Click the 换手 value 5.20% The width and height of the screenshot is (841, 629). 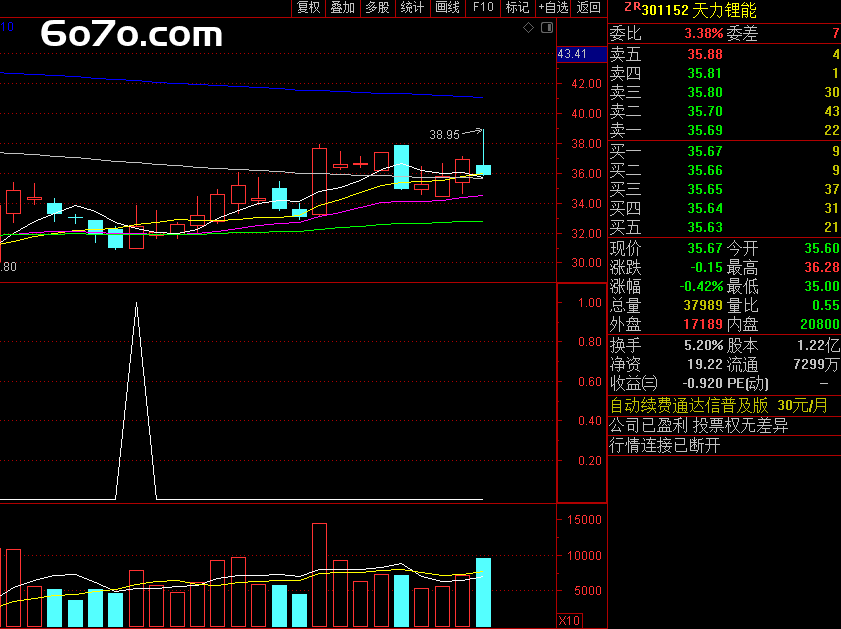pos(704,345)
